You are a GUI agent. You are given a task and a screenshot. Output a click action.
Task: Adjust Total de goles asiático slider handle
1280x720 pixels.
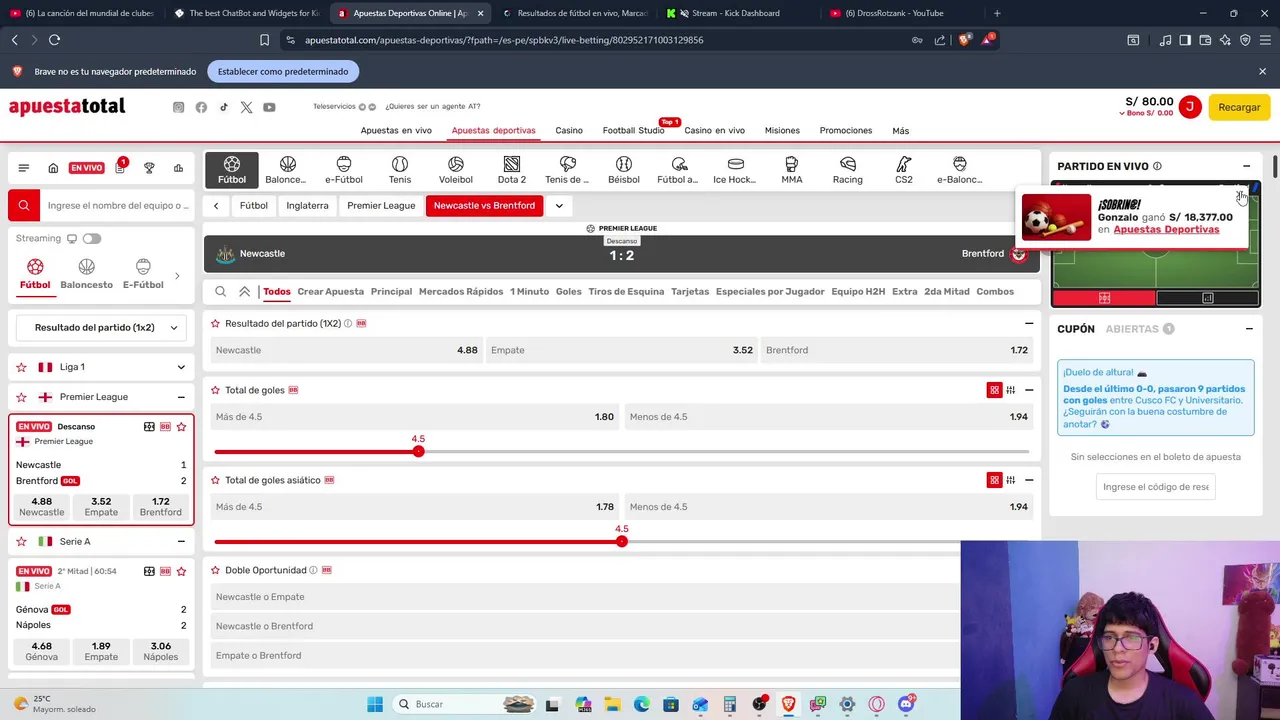622,541
